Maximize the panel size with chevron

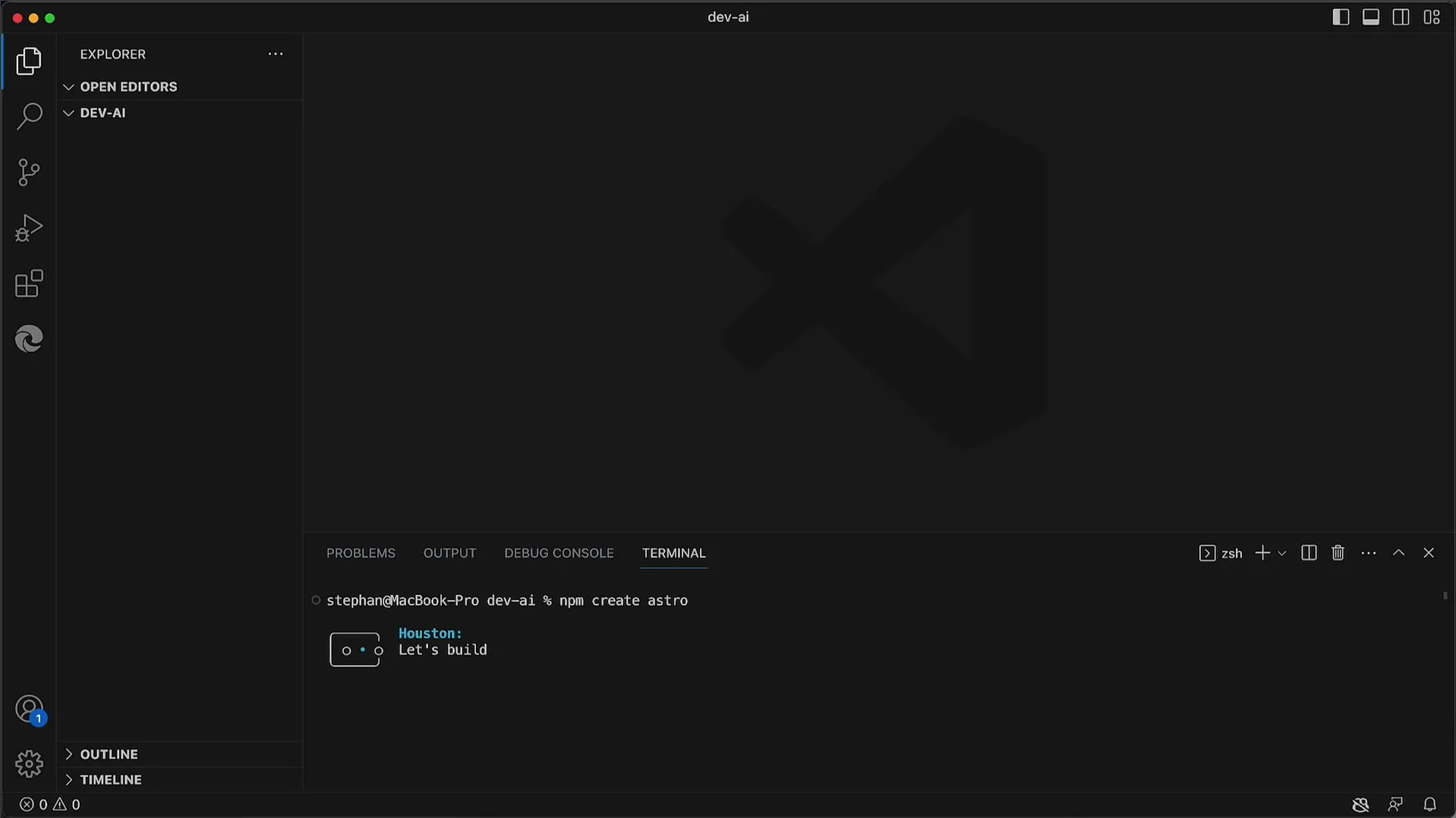point(1398,553)
